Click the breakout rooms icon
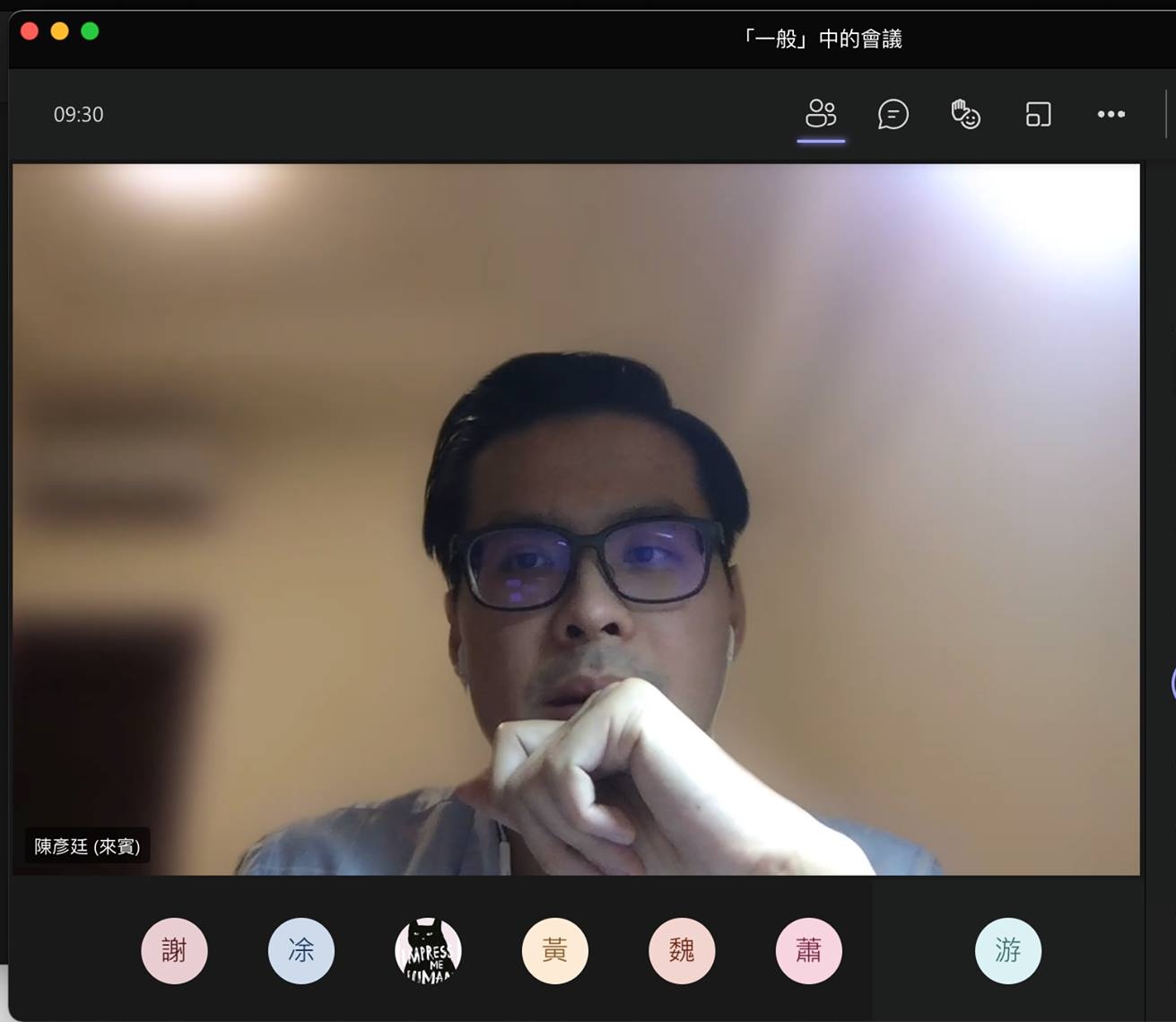The width and height of the screenshot is (1176, 1022). (1038, 114)
